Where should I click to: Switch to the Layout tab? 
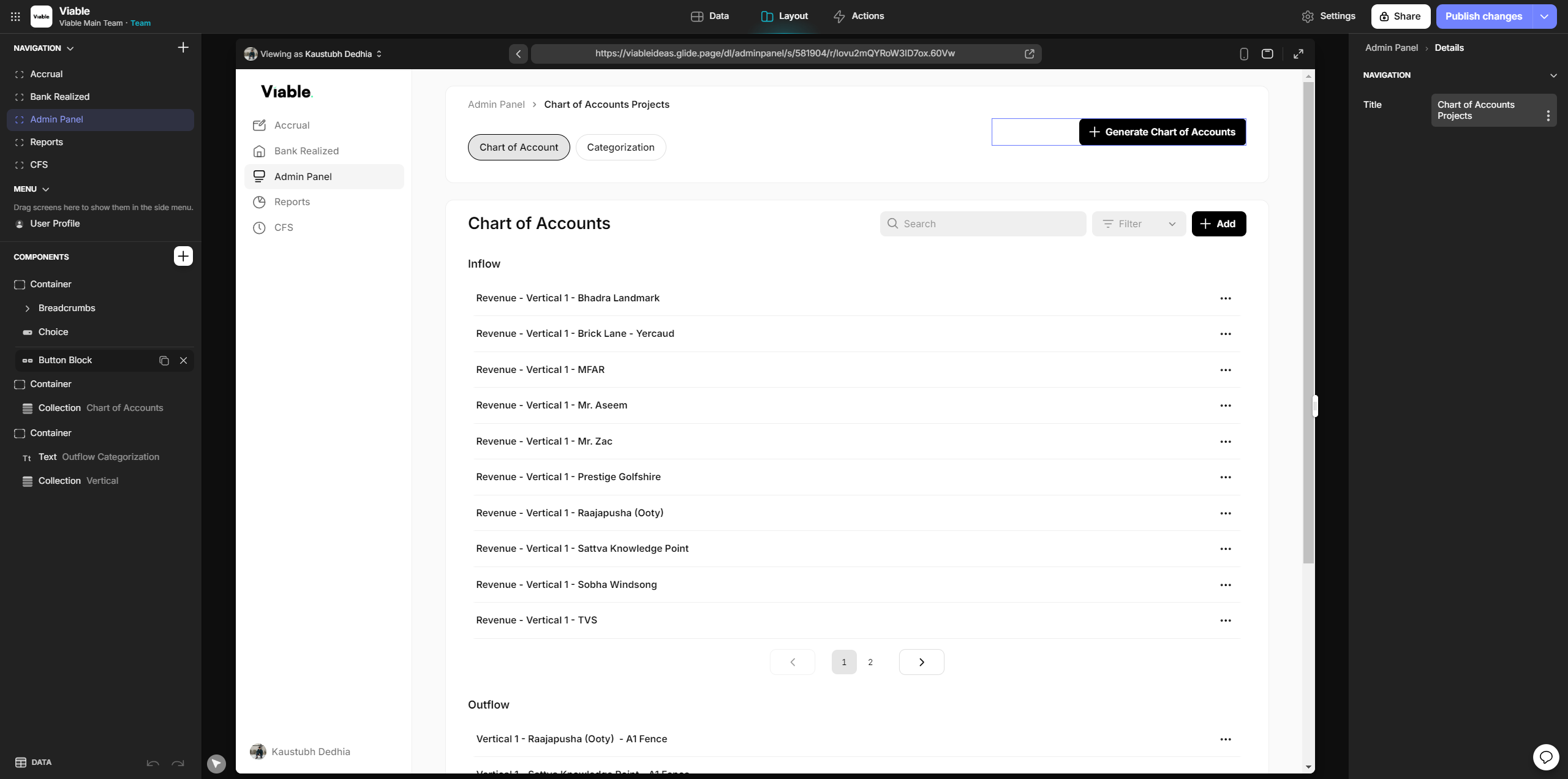point(785,16)
